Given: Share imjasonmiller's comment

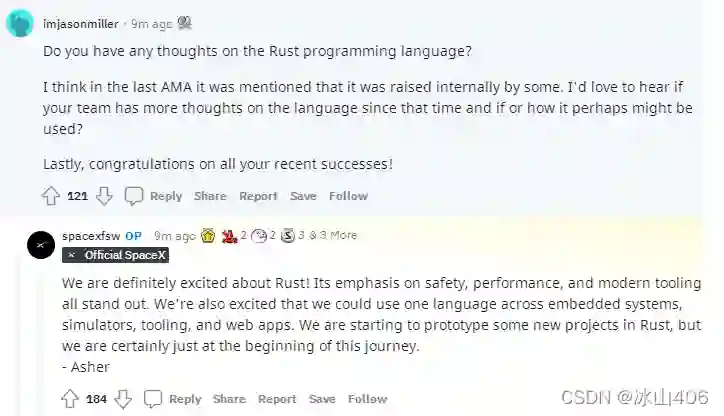Looking at the screenshot, I should click(210, 196).
